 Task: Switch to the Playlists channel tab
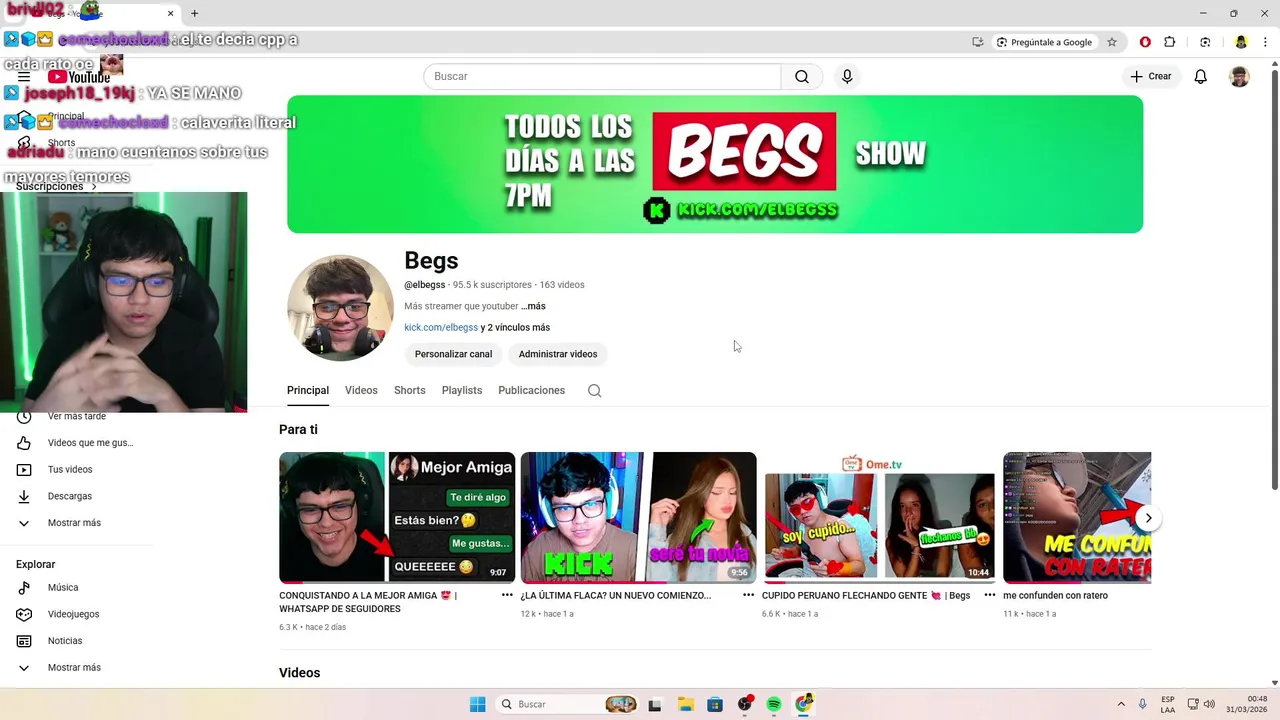[x=462, y=391]
